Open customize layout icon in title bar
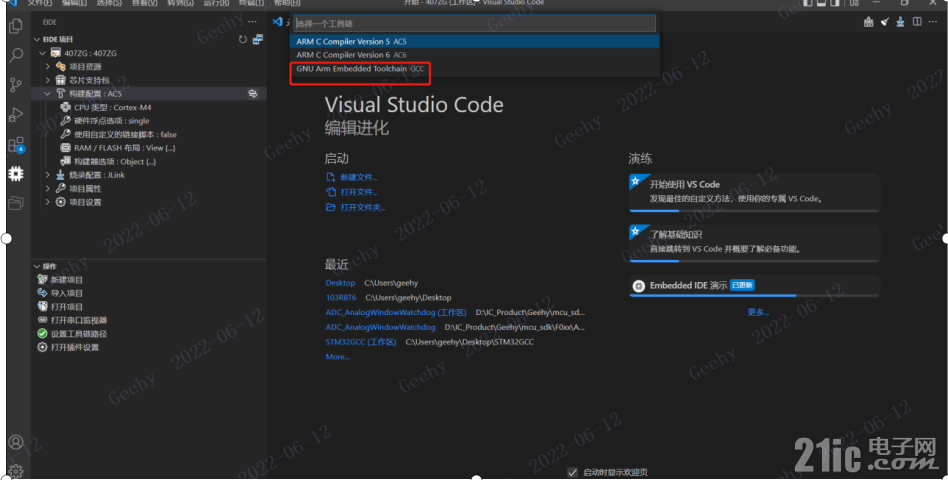The image size is (948, 480). (854, 2)
